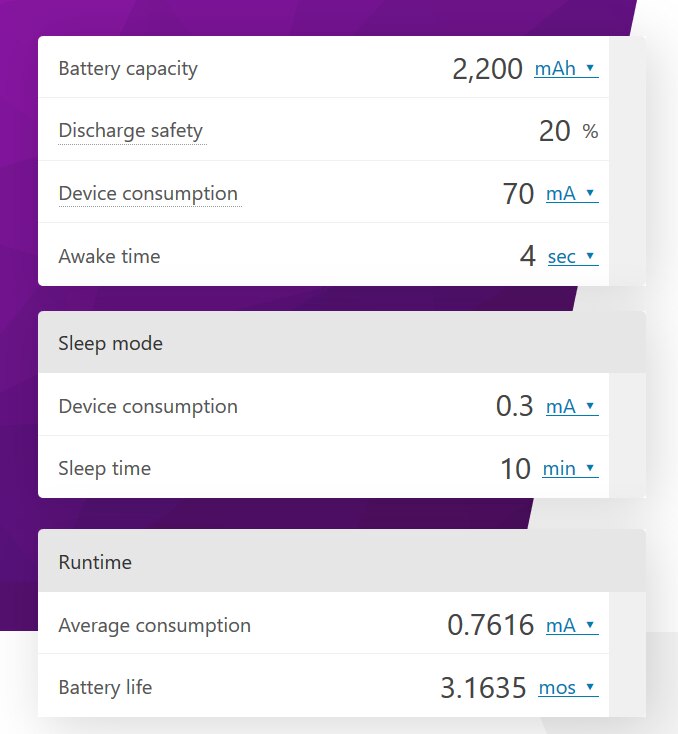Click the Runtime section header
The image size is (678, 734).
(95, 562)
